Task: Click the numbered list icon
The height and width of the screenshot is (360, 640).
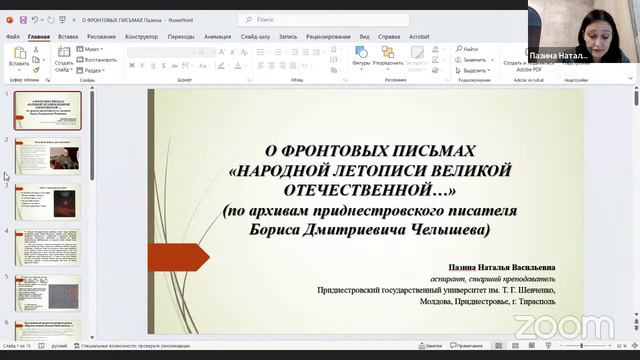Action: tap(278, 52)
